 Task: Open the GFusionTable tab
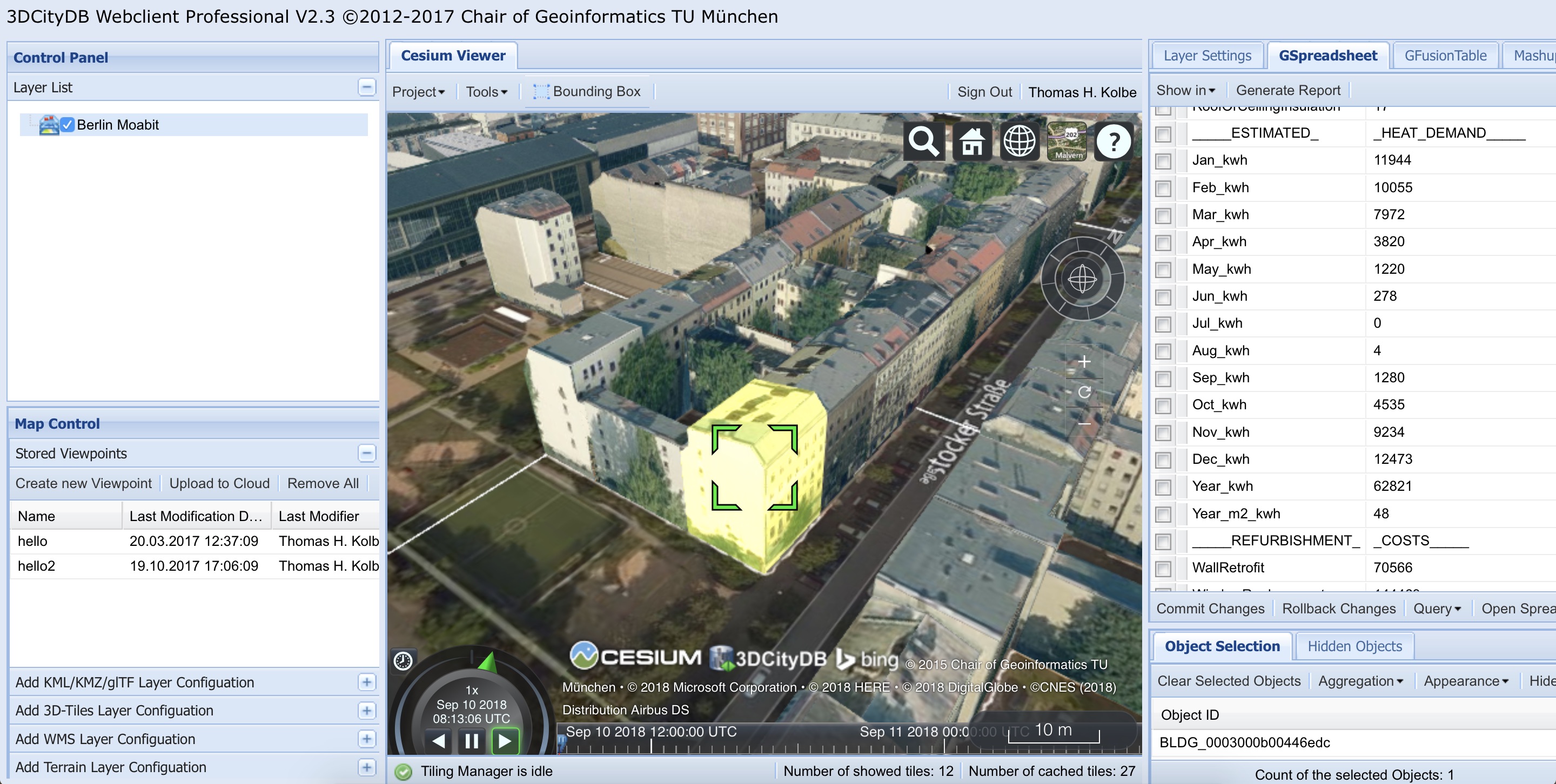pyautogui.click(x=1445, y=56)
